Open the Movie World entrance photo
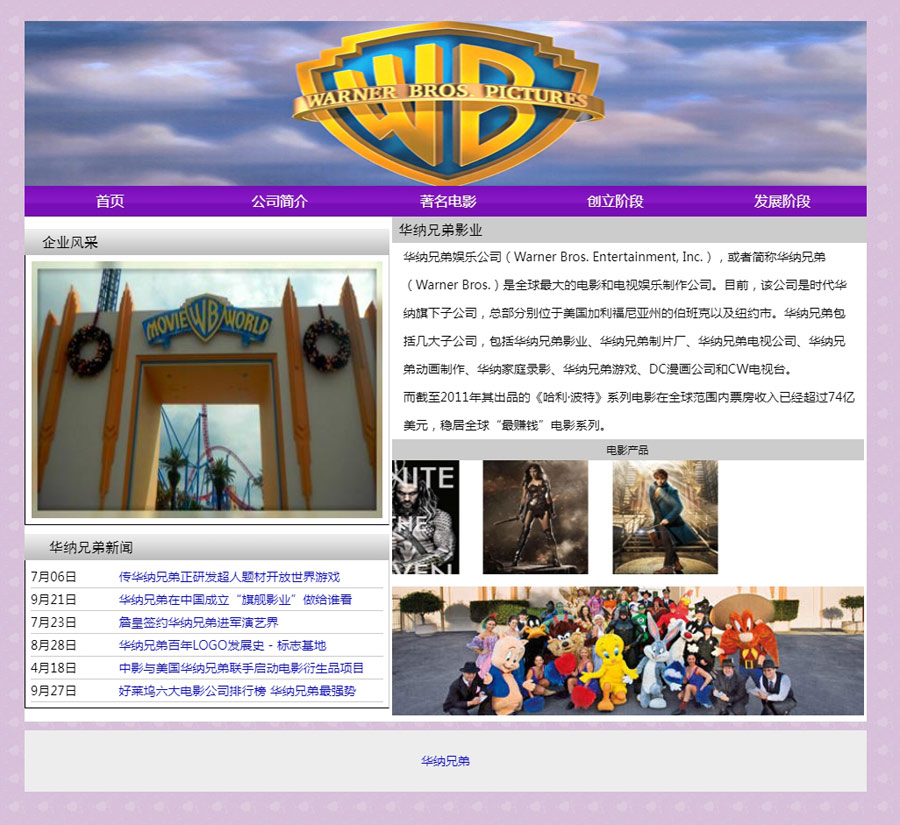 pyautogui.click(x=207, y=389)
